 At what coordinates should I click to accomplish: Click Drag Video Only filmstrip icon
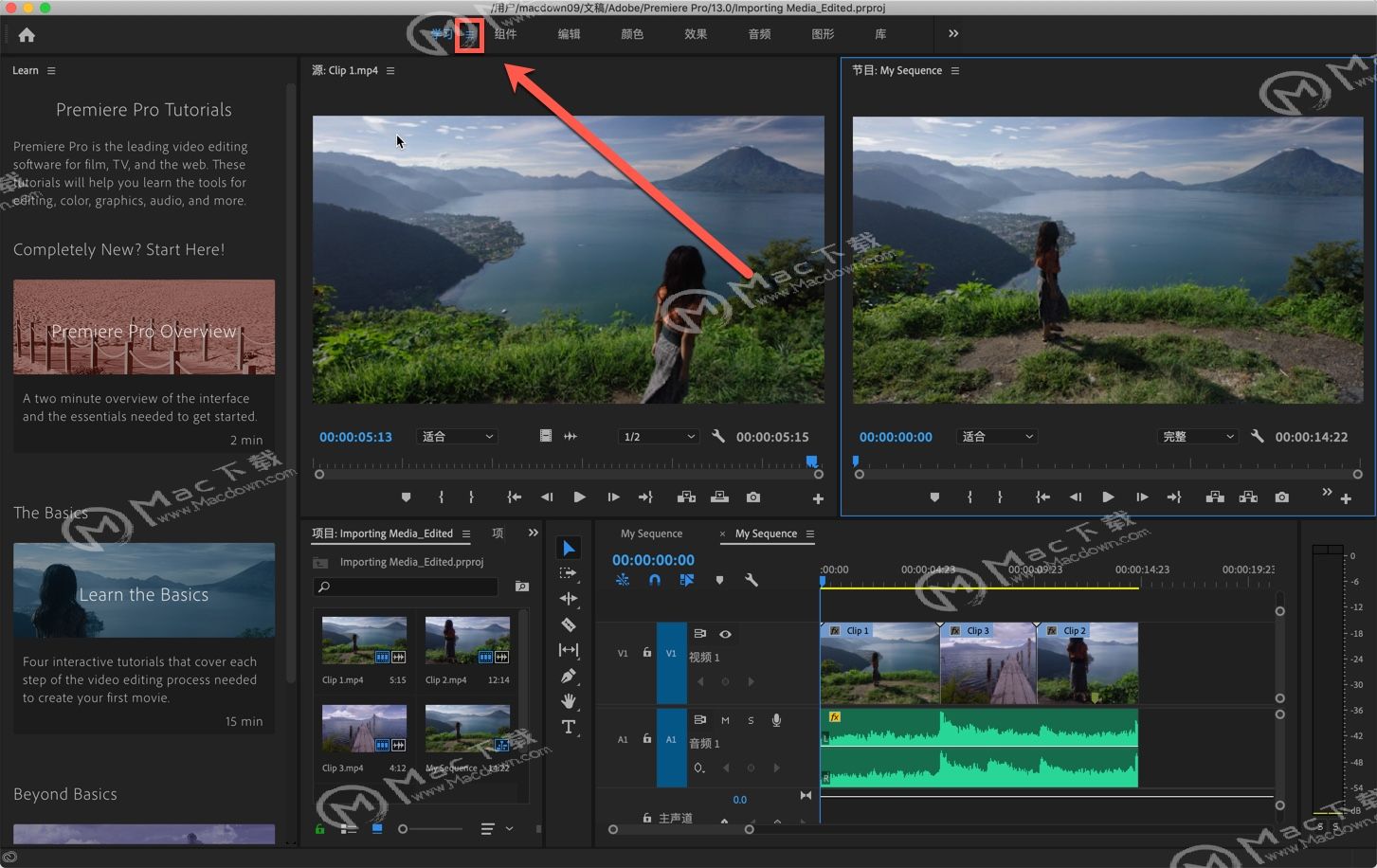click(546, 436)
